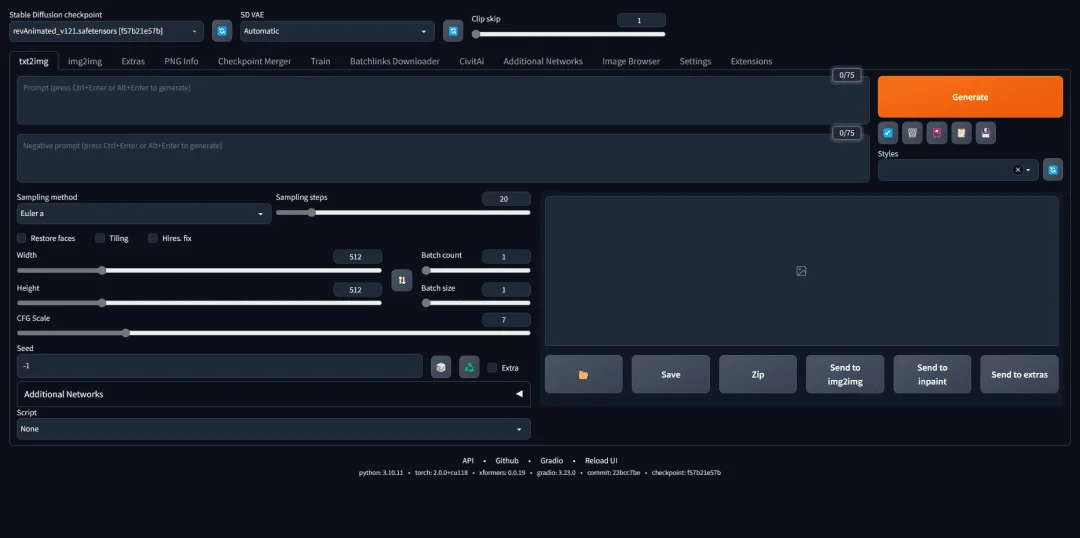This screenshot has height=538, width=1080.
Task: Open the Styles dropdown
Action: pyautogui.click(x=958, y=170)
